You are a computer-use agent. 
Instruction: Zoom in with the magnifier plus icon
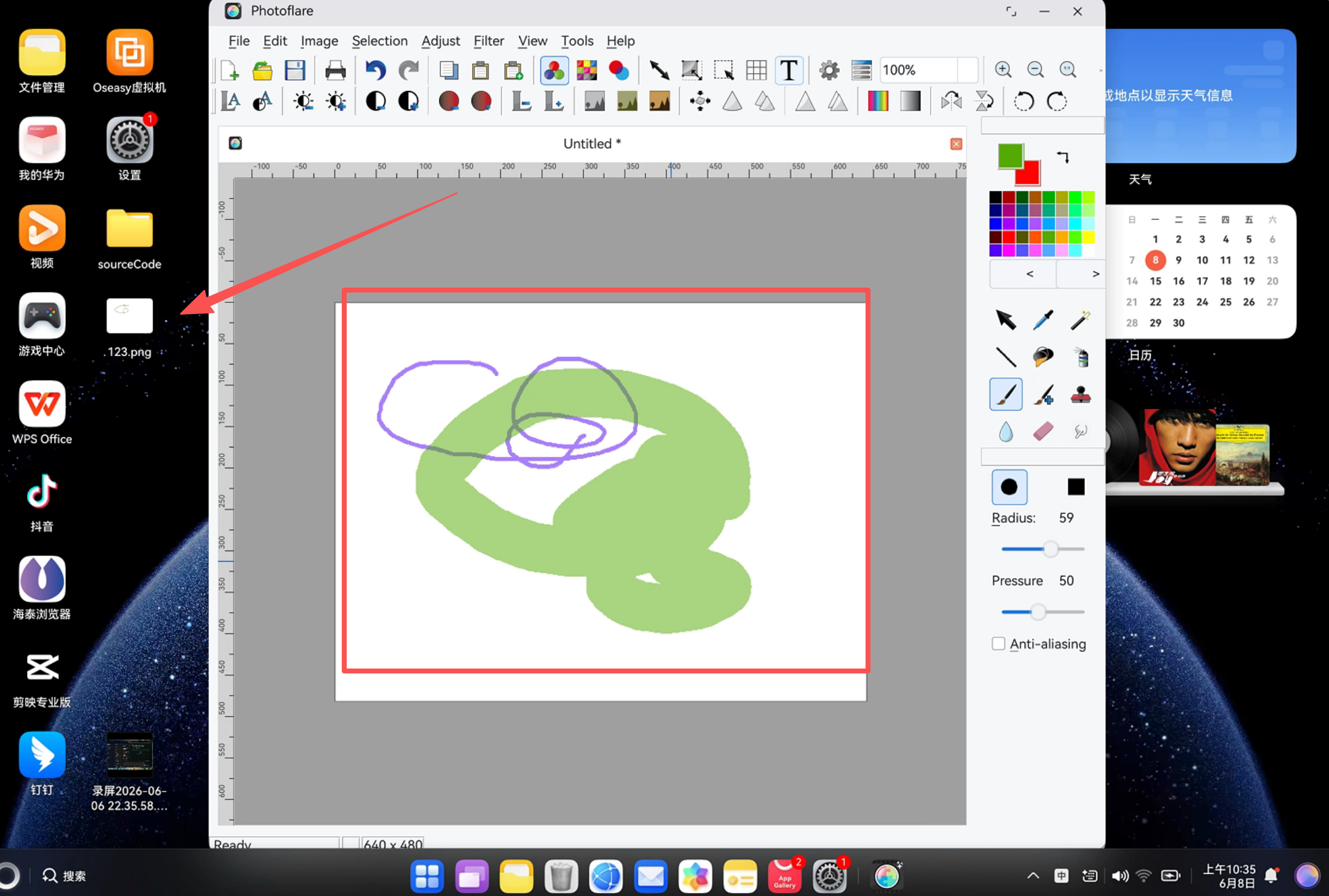coord(1003,70)
